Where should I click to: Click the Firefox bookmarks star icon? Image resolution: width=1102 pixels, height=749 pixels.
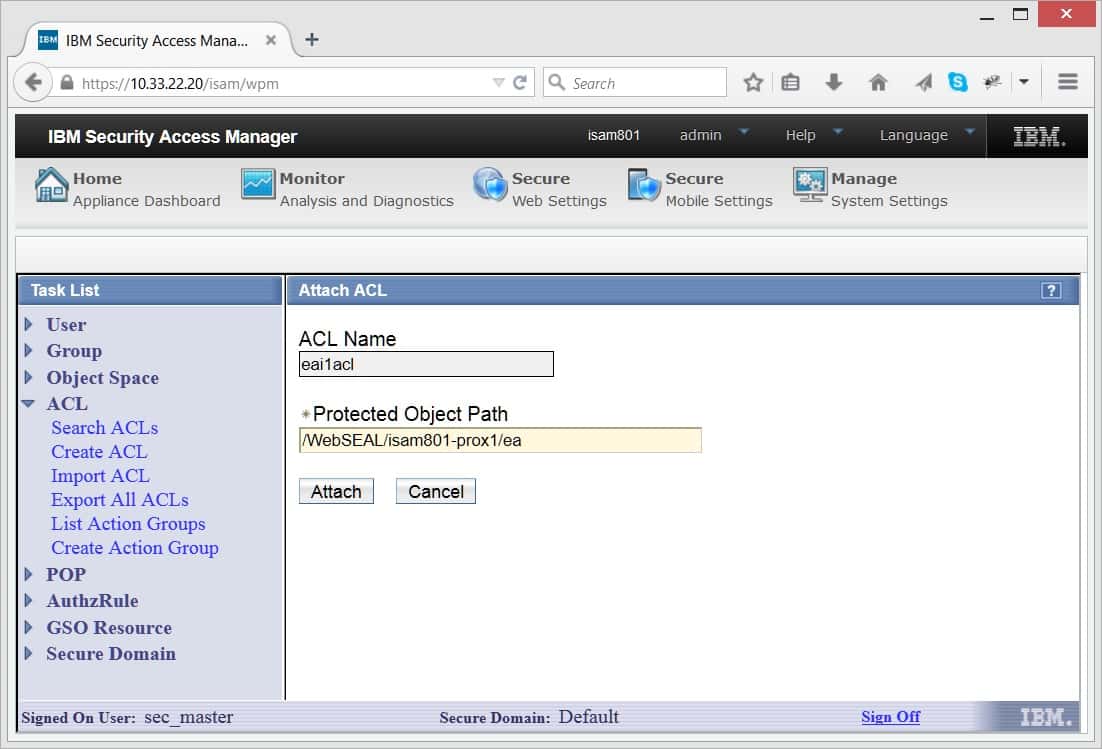coord(753,81)
